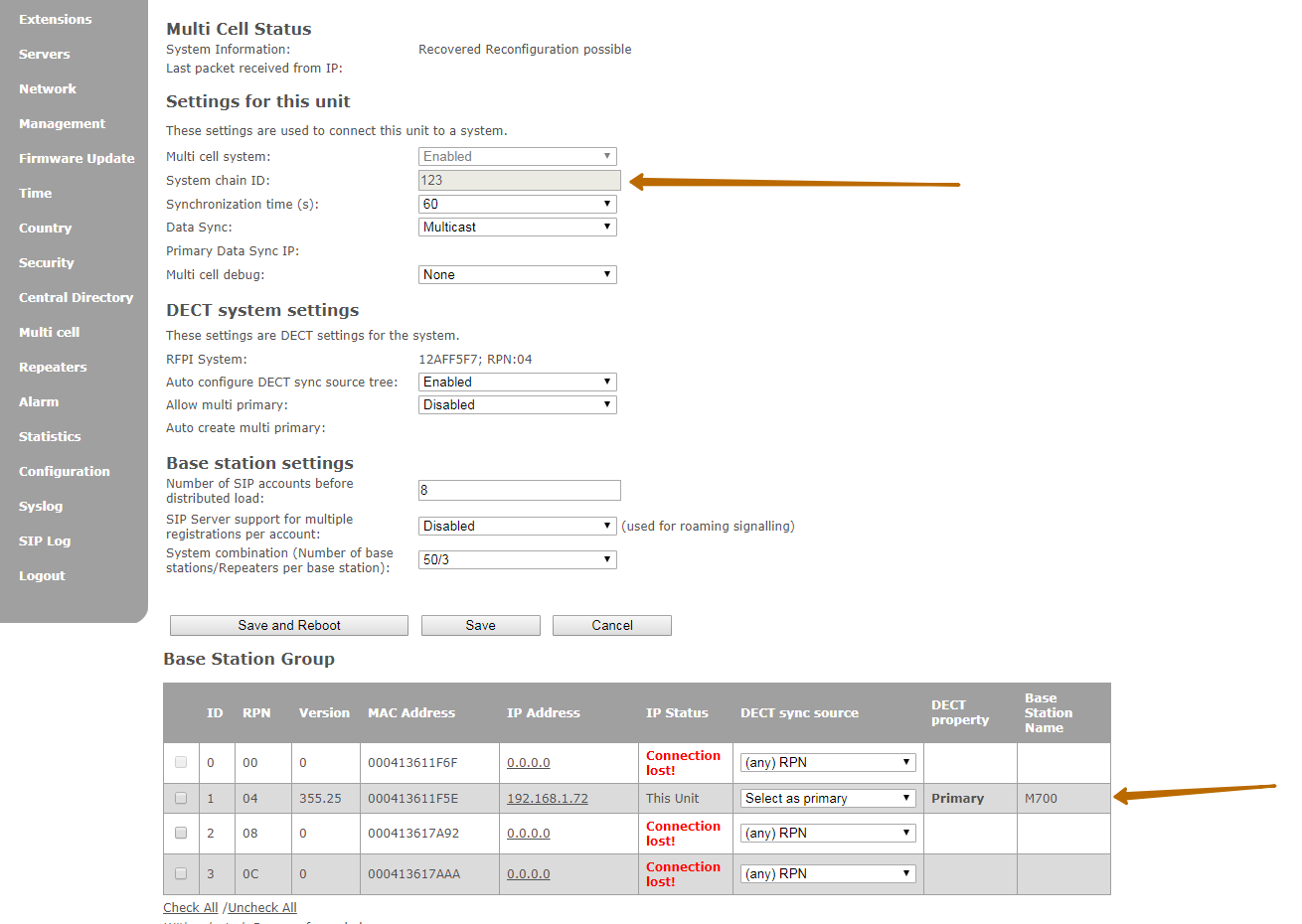Screen dimensions: 1302x924
Task: Open the Extensions page in sidebar
Action: pyautogui.click(x=55, y=19)
